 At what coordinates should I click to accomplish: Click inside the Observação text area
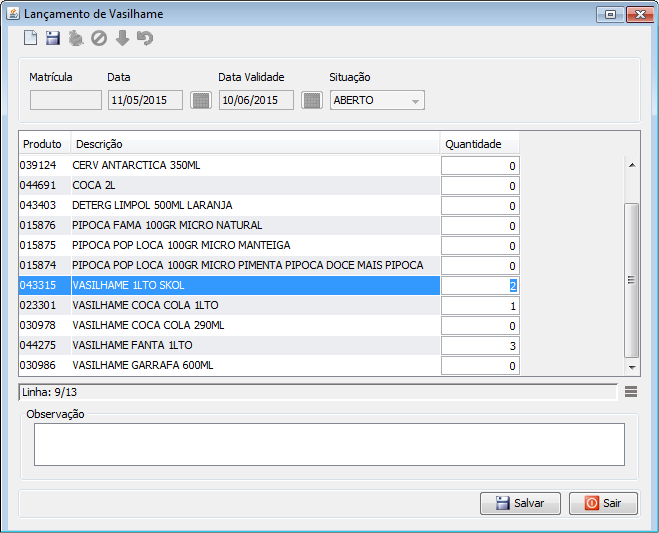coord(330,444)
